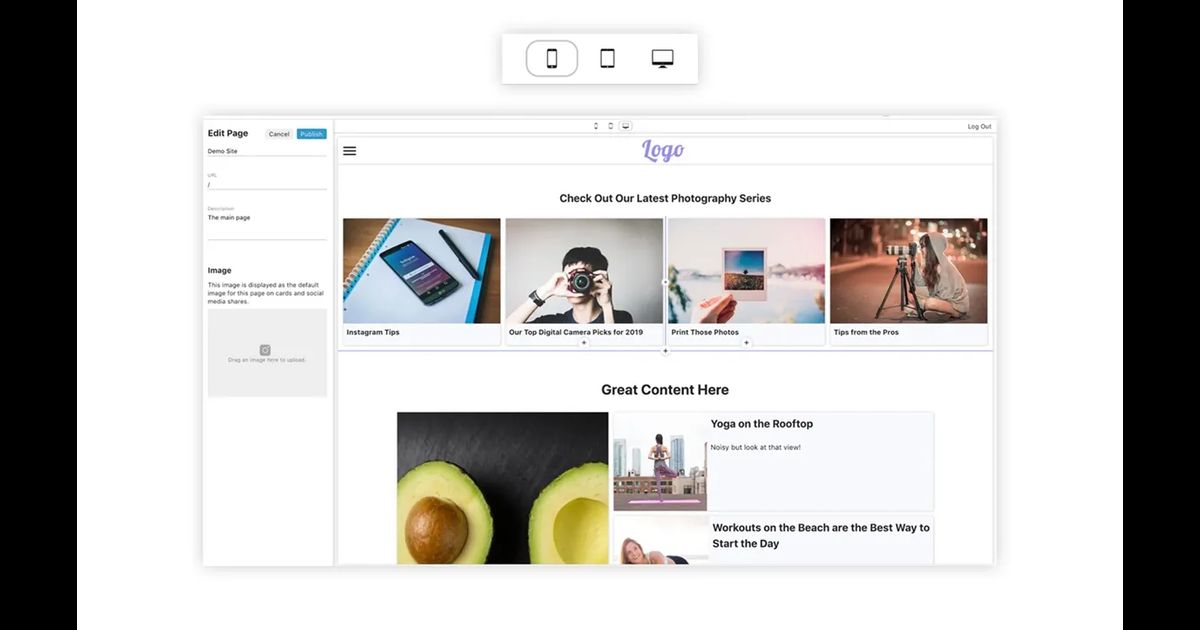Click the camera upload icon in the Image box
This screenshot has width=1200, height=630.
265,349
